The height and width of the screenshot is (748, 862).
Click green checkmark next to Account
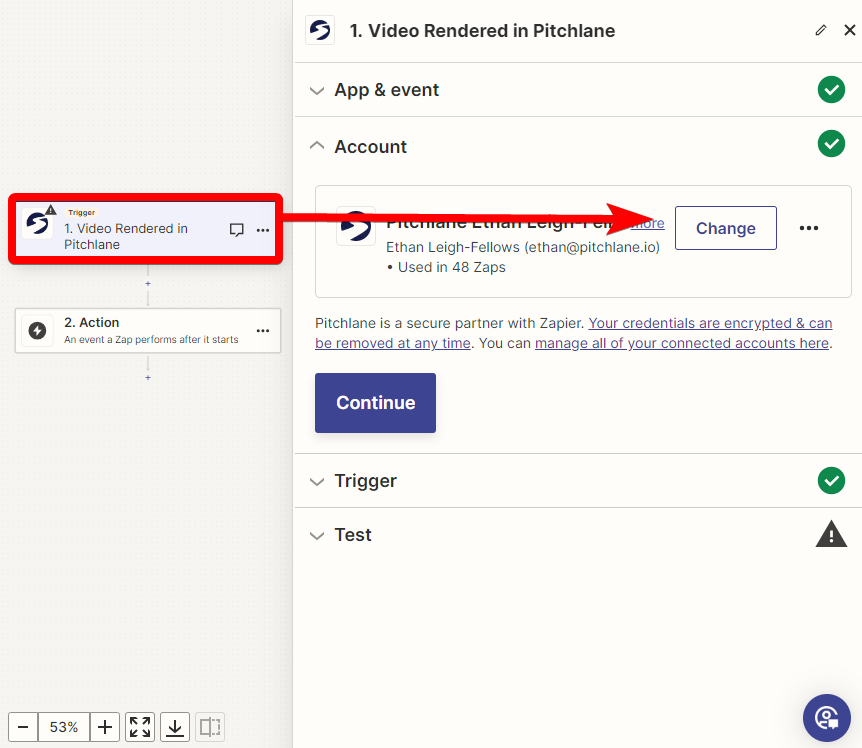tap(831, 143)
